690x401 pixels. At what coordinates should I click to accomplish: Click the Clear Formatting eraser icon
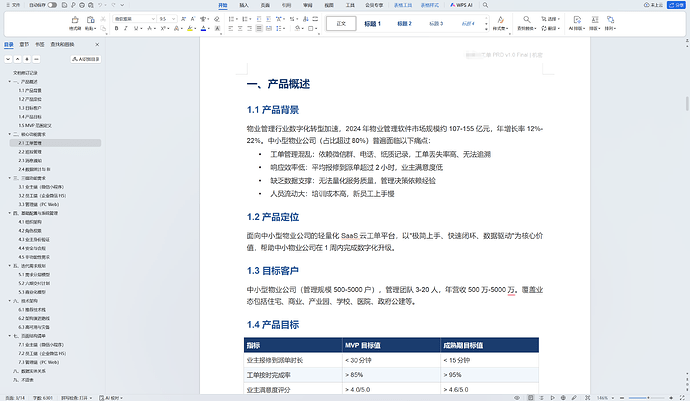pyautogui.click(x=217, y=19)
